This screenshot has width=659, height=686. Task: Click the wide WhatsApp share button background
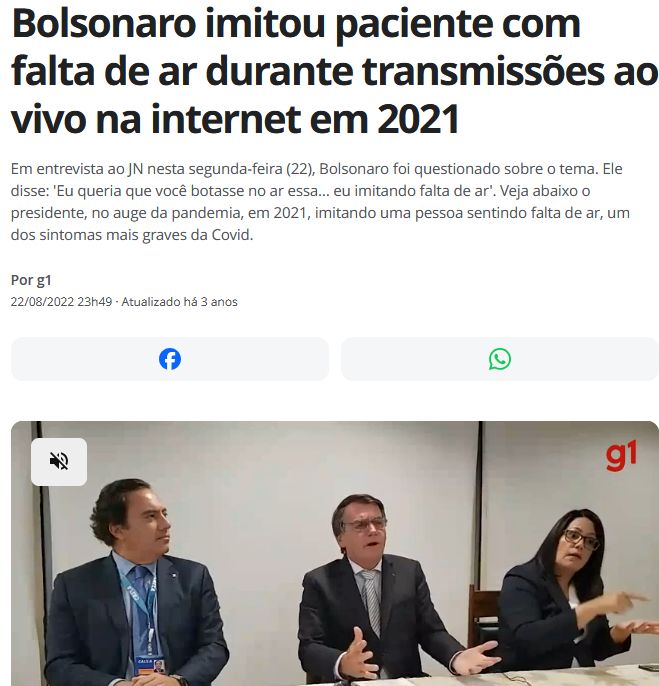point(500,359)
